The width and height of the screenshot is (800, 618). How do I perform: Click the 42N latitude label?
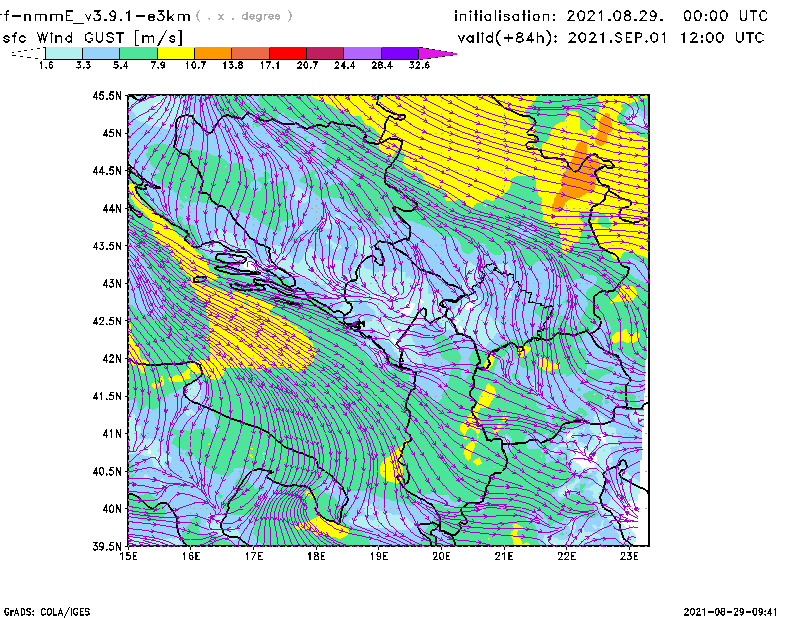[112, 359]
